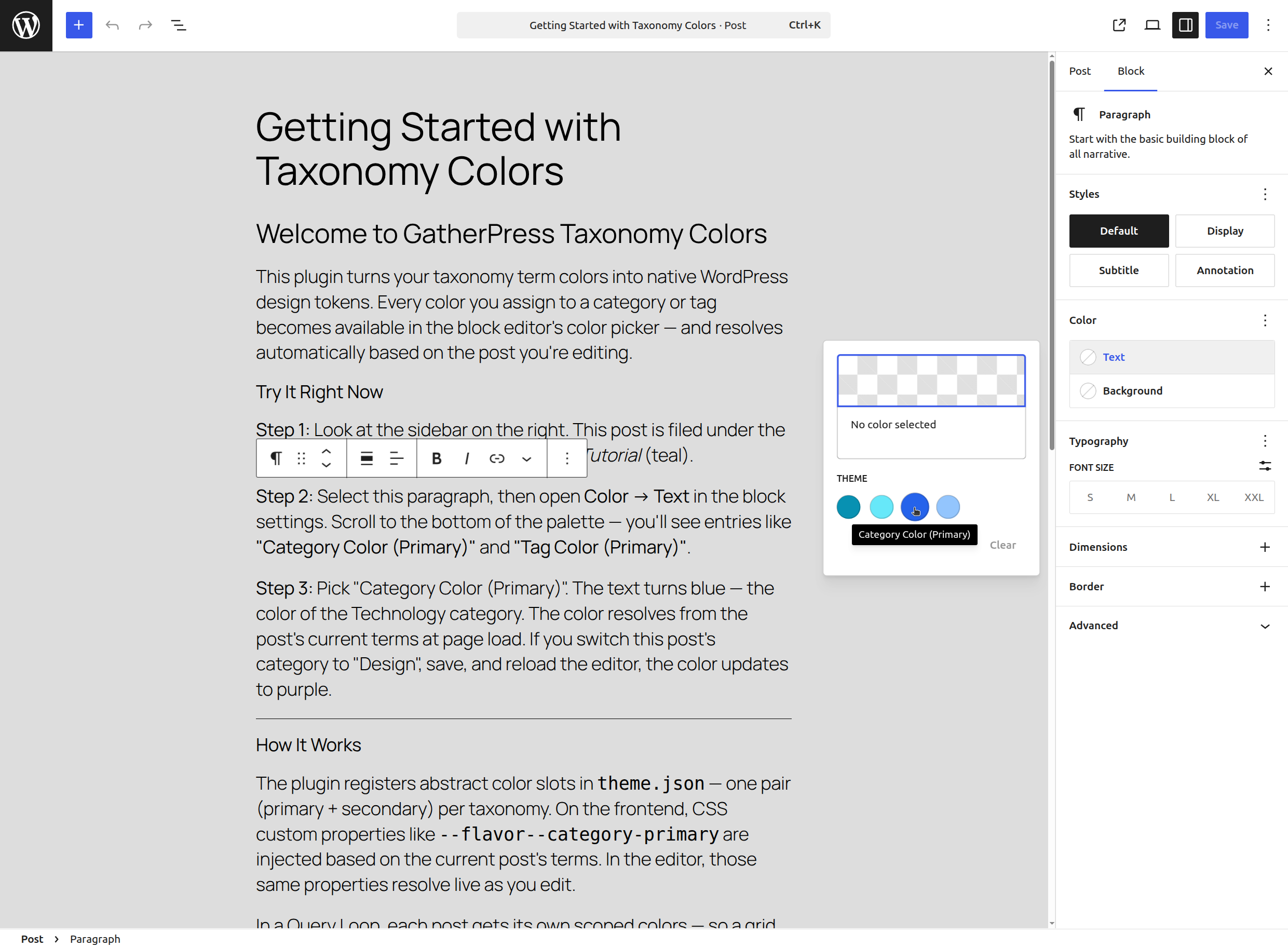Viewport: 1288px width, 948px height.
Task: Open the Styles options menu
Action: pyautogui.click(x=1265, y=194)
